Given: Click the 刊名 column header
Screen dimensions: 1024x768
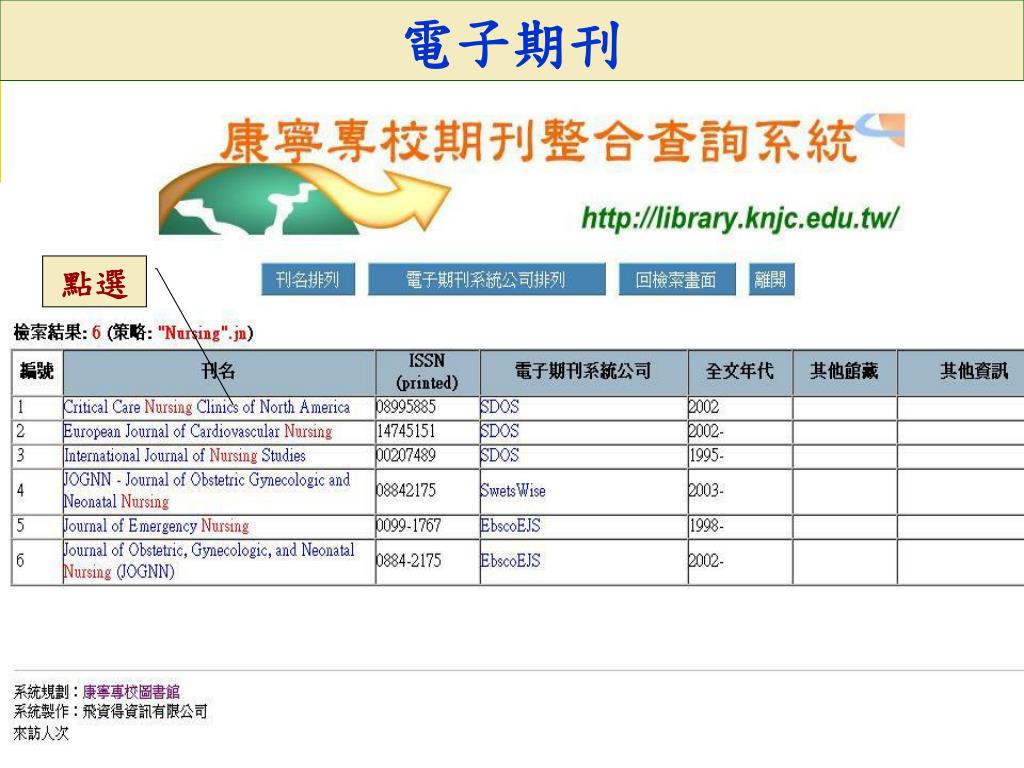Looking at the screenshot, I should pyautogui.click(x=219, y=372).
